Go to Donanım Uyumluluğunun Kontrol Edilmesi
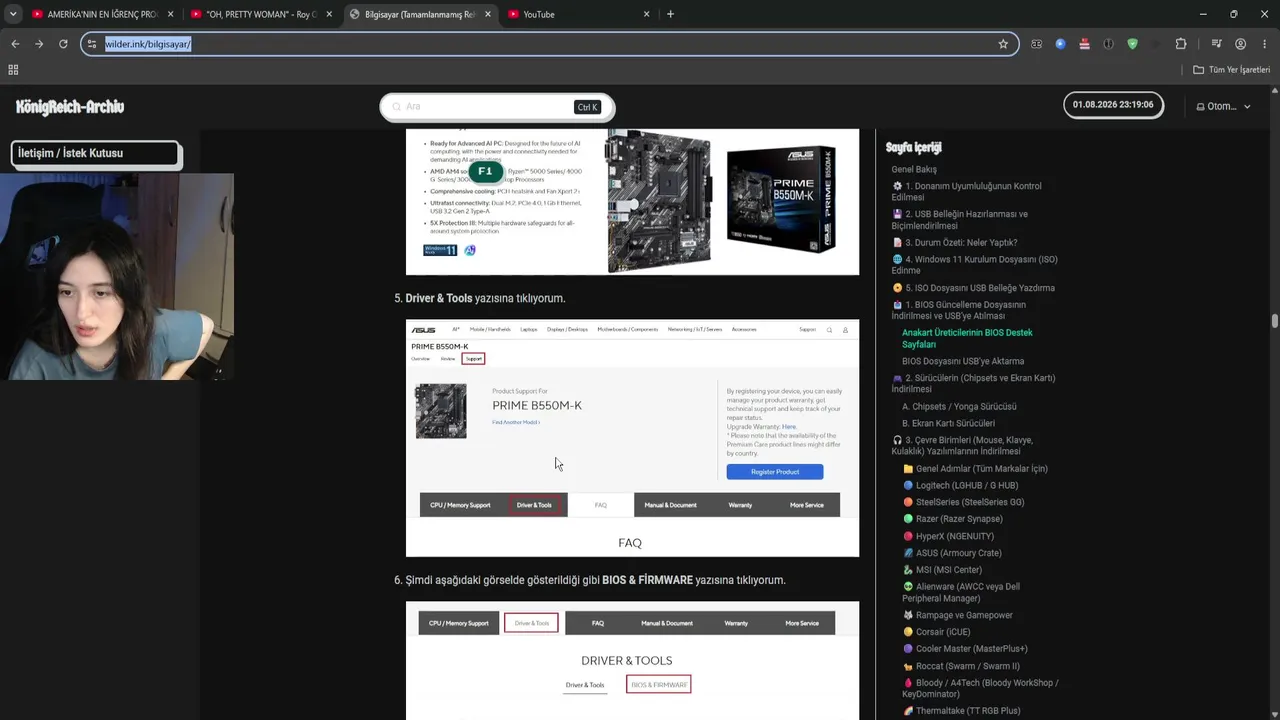Screen dimensions: 1280x720 point(967,191)
